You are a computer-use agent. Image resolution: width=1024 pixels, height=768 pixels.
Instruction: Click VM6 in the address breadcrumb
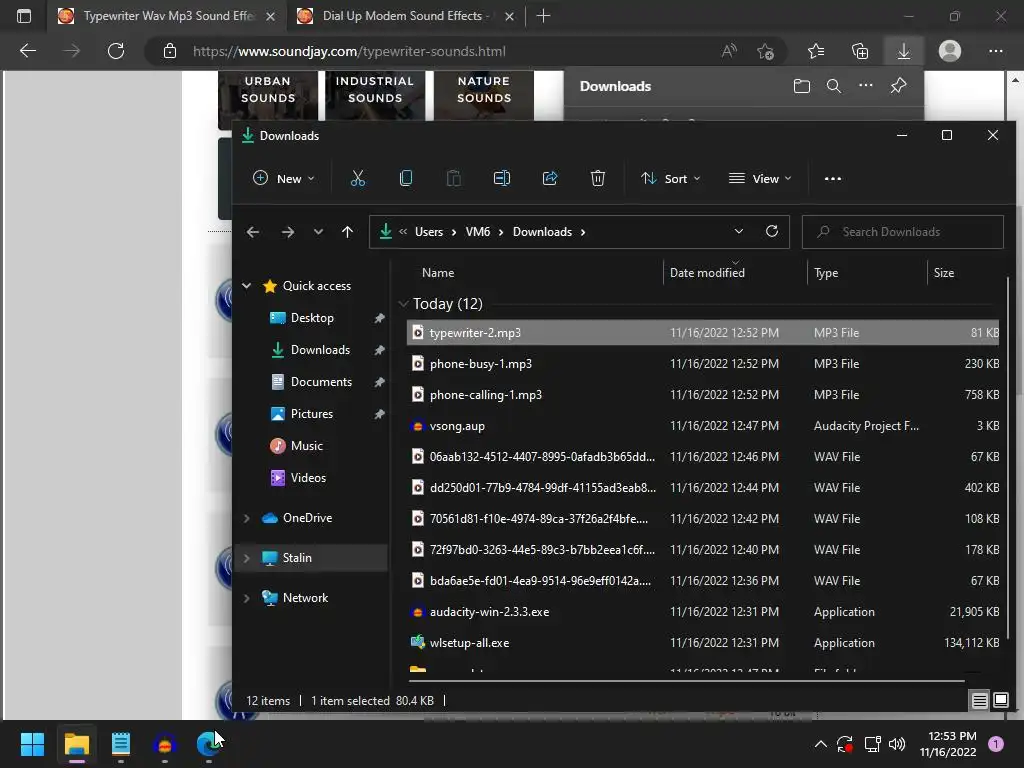477,232
